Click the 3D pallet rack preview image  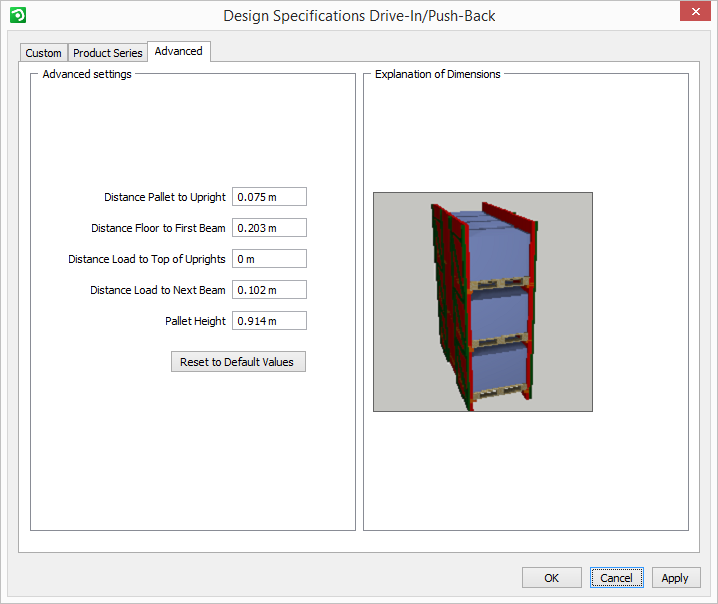click(x=482, y=302)
